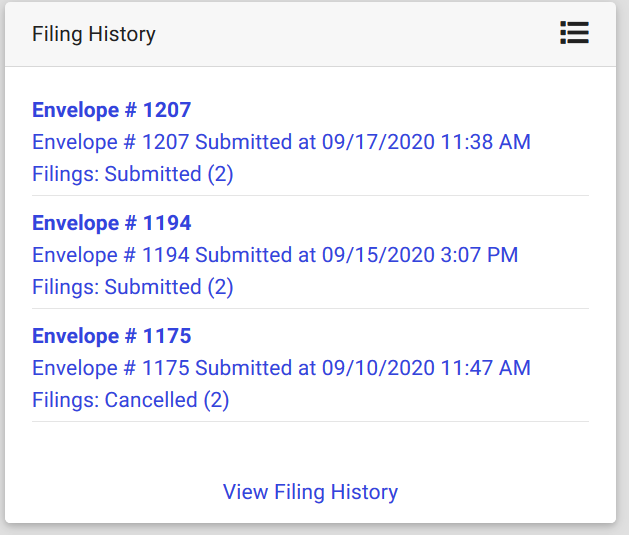Click the (2) count under Envelope # 1194
This screenshot has width=629, height=535.
[220, 287]
